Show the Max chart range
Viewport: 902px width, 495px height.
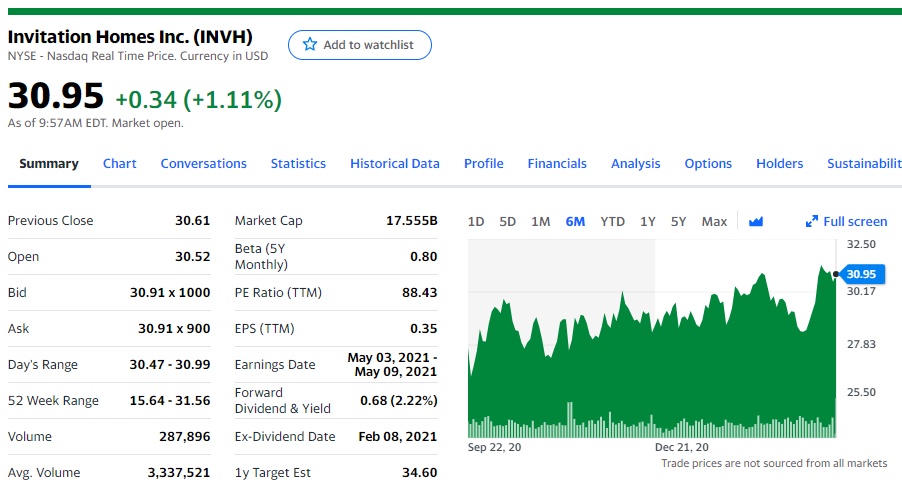point(714,222)
